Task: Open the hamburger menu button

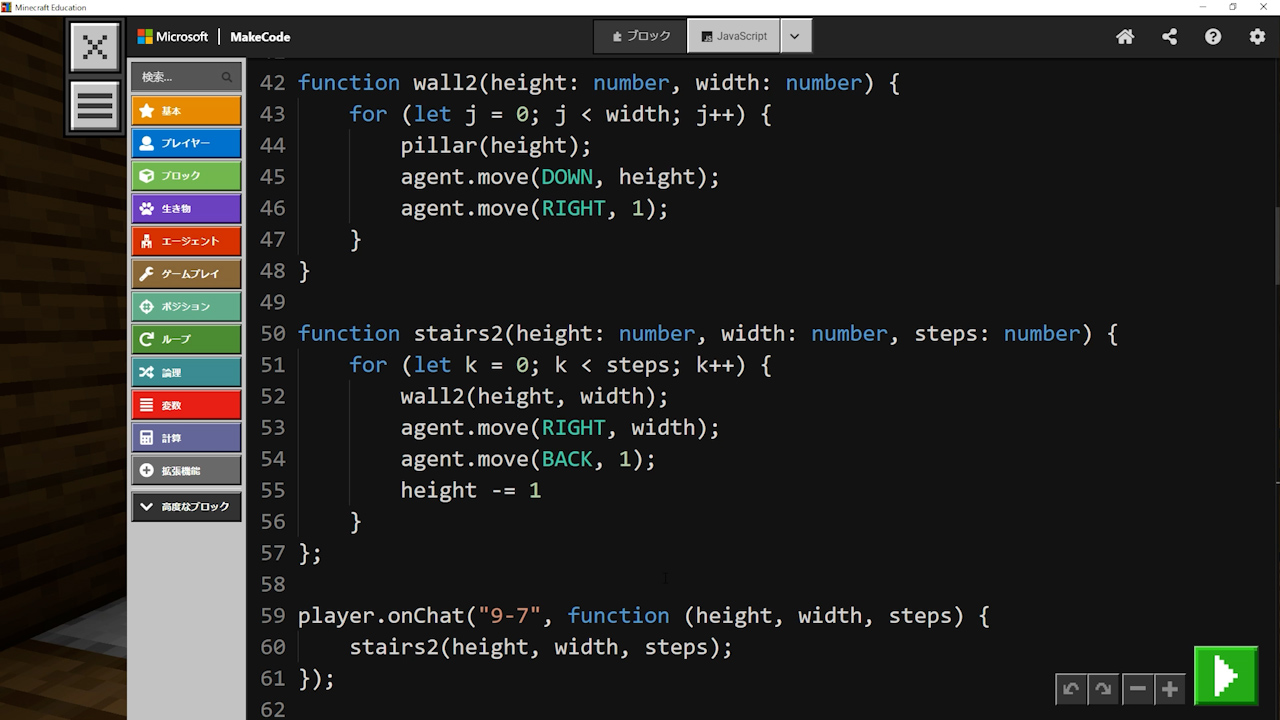Action: click(x=95, y=106)
